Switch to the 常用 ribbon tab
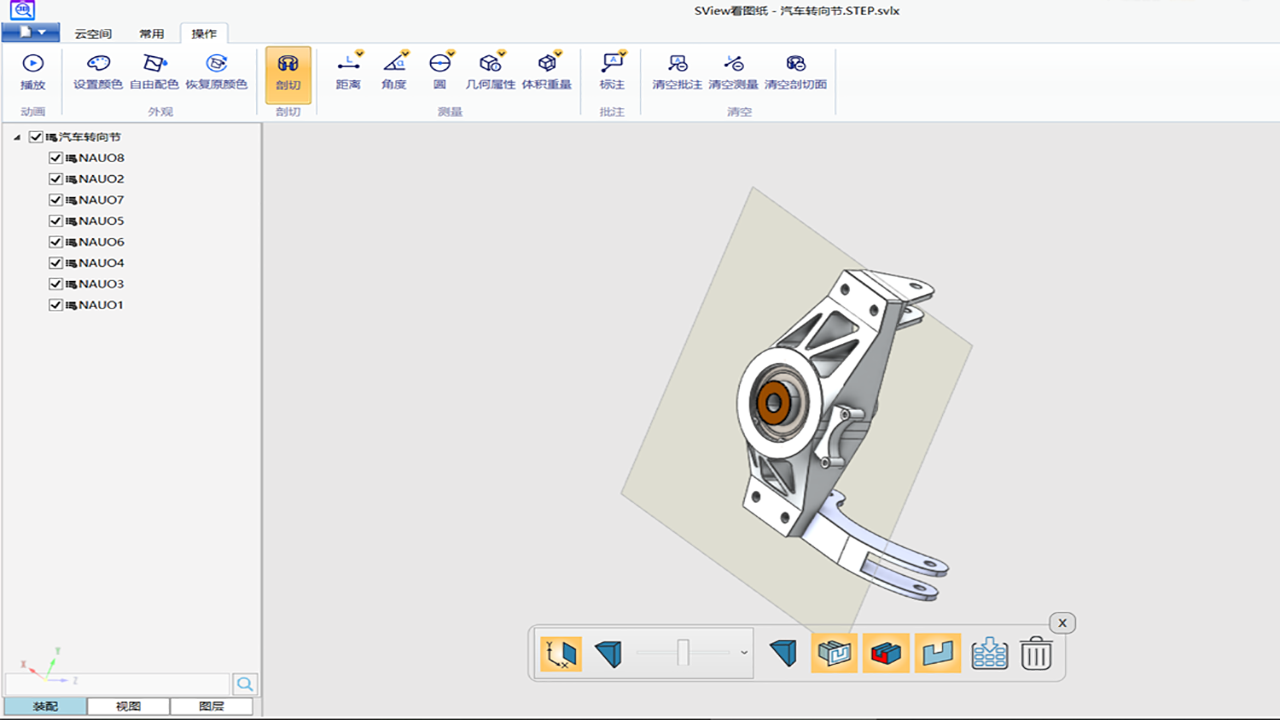Image resolution: width=1280 pixels, height=720 pixels. pos(152,33)
